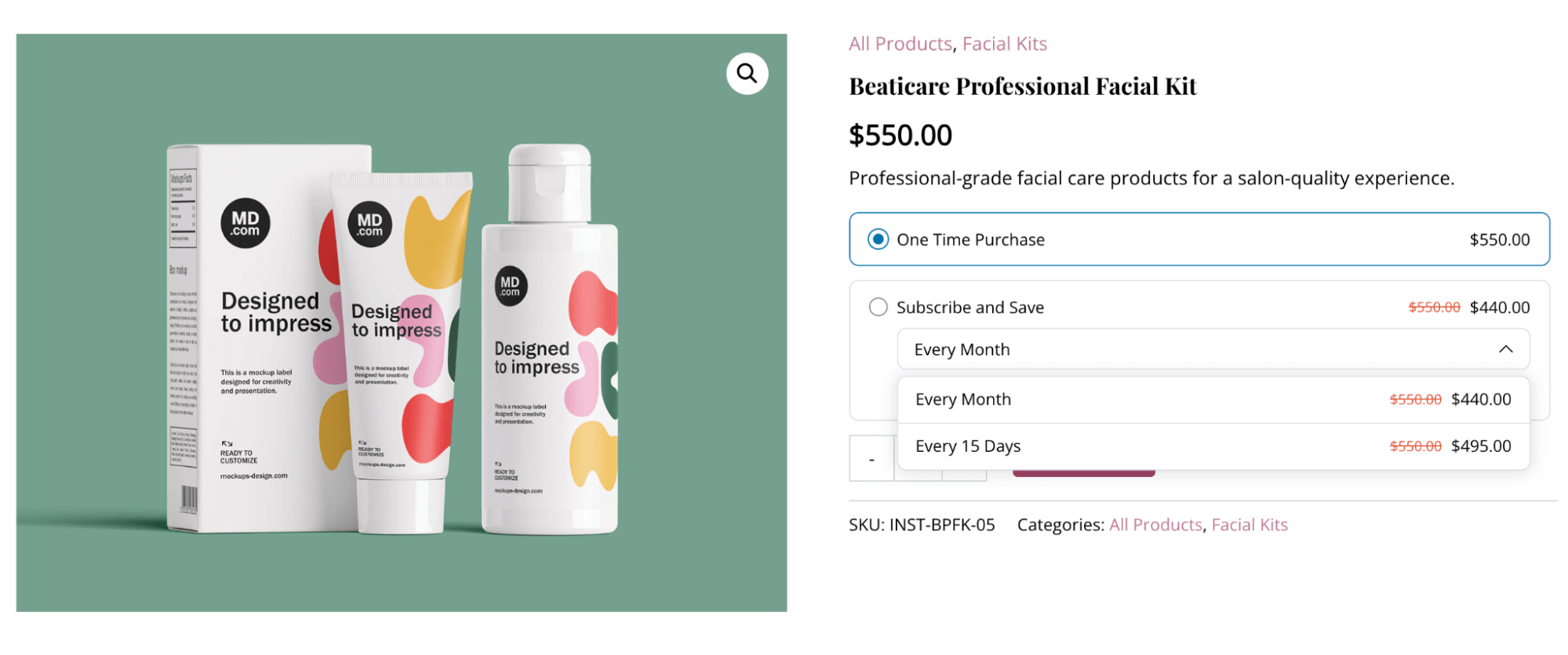Select the Subscribe and Save option
The width and height of the screenshot is (1568, 655).
point(970,307)
